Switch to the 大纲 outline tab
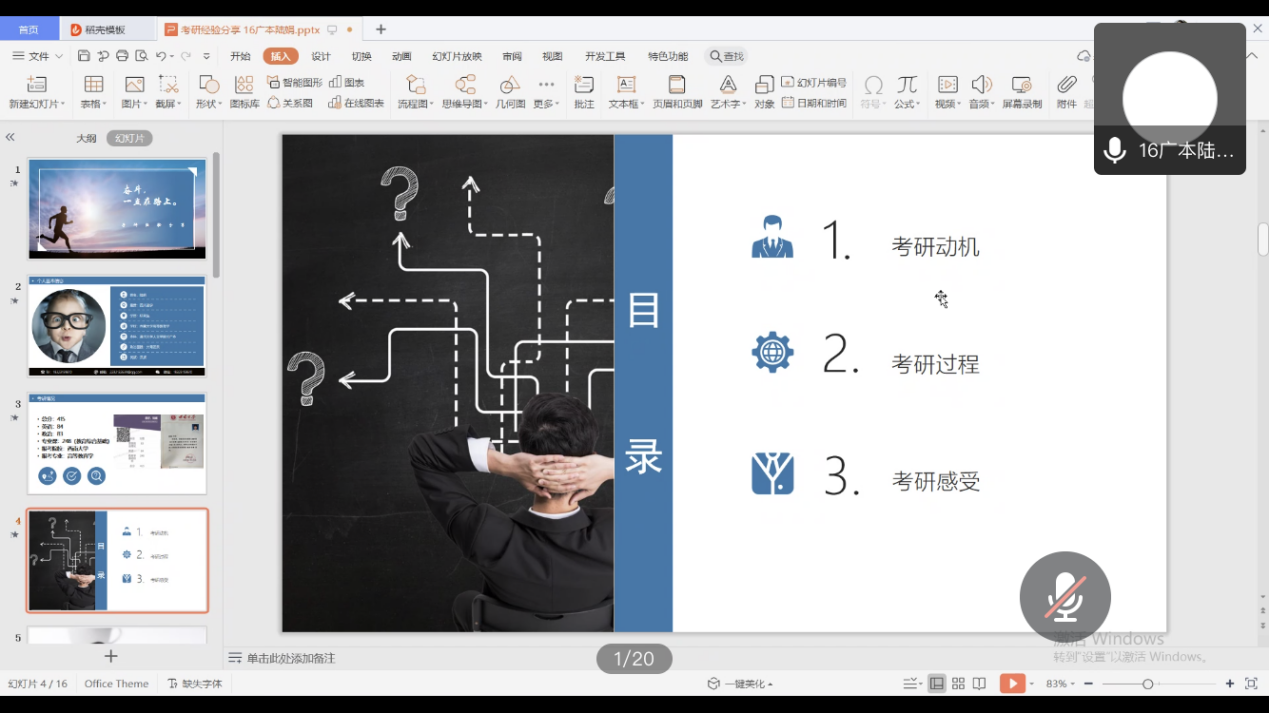 87,138
